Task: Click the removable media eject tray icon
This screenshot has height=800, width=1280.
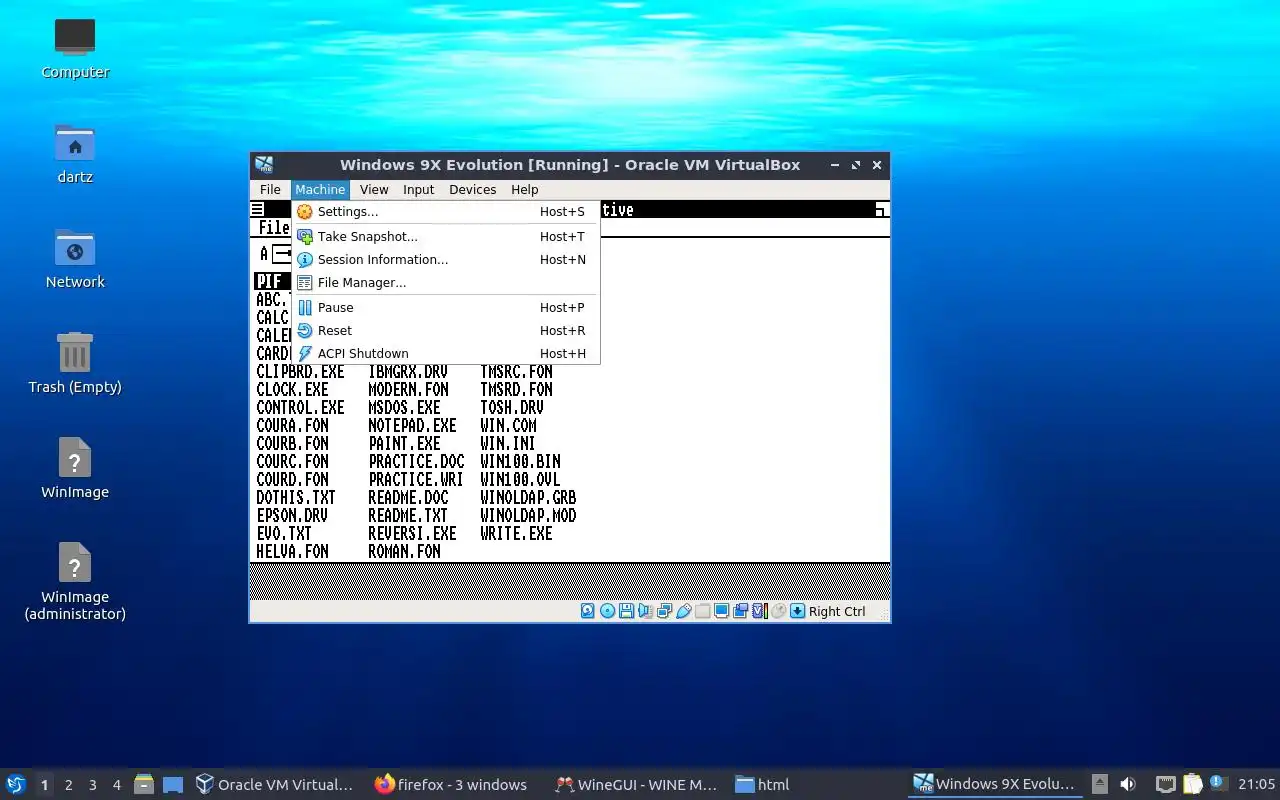Action: [1099, 784]
